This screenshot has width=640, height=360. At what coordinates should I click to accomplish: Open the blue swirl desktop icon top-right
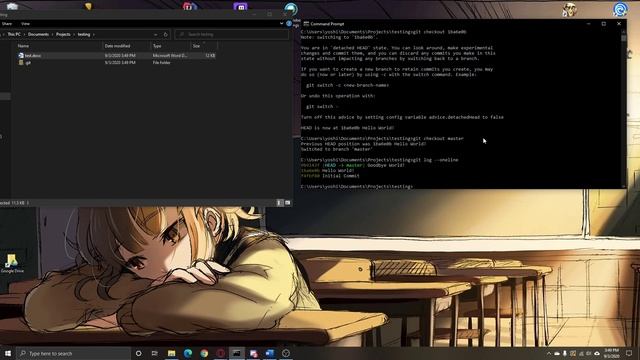(x=620, y=9)
